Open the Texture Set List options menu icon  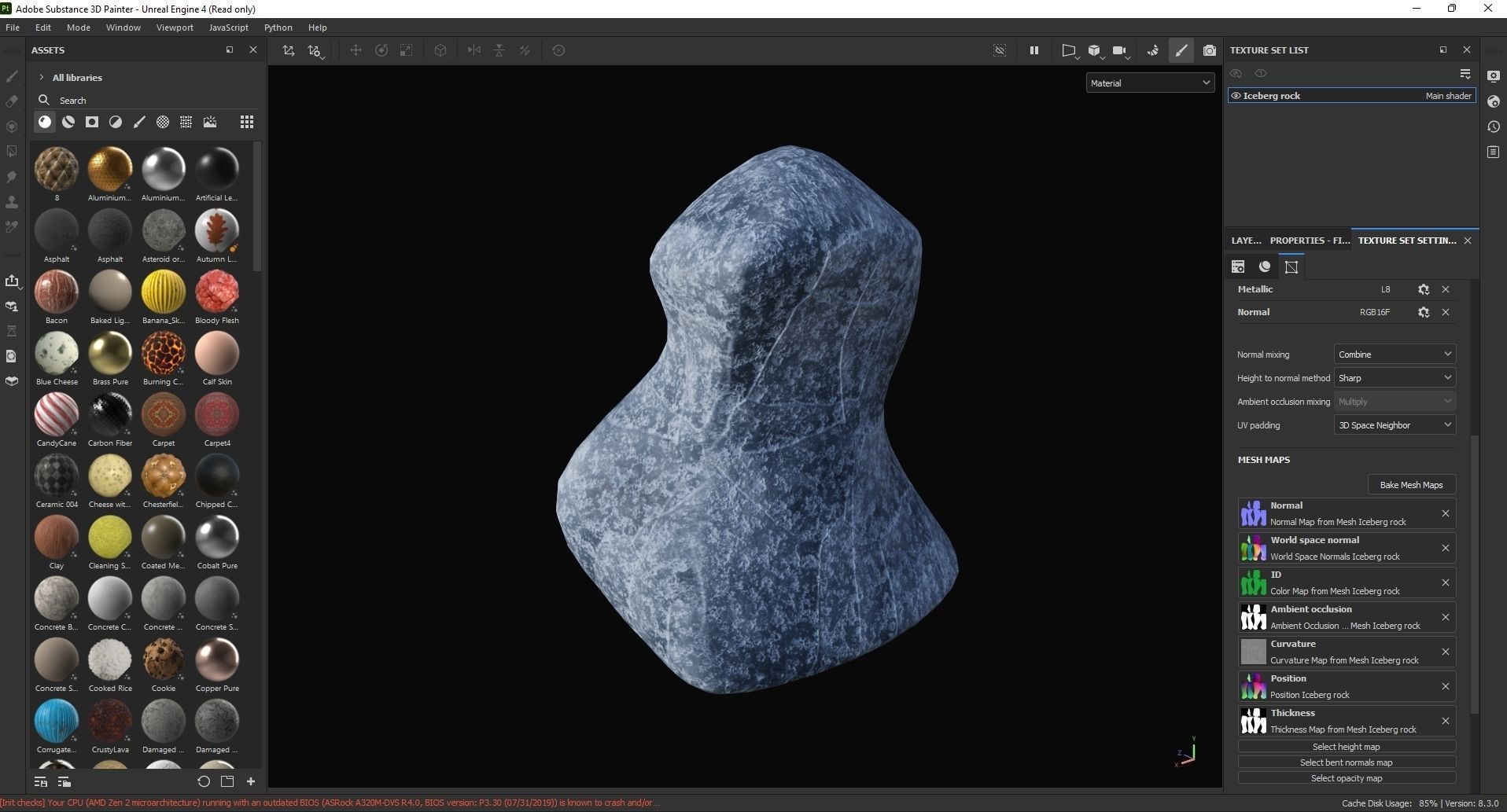pos(1465,73)
